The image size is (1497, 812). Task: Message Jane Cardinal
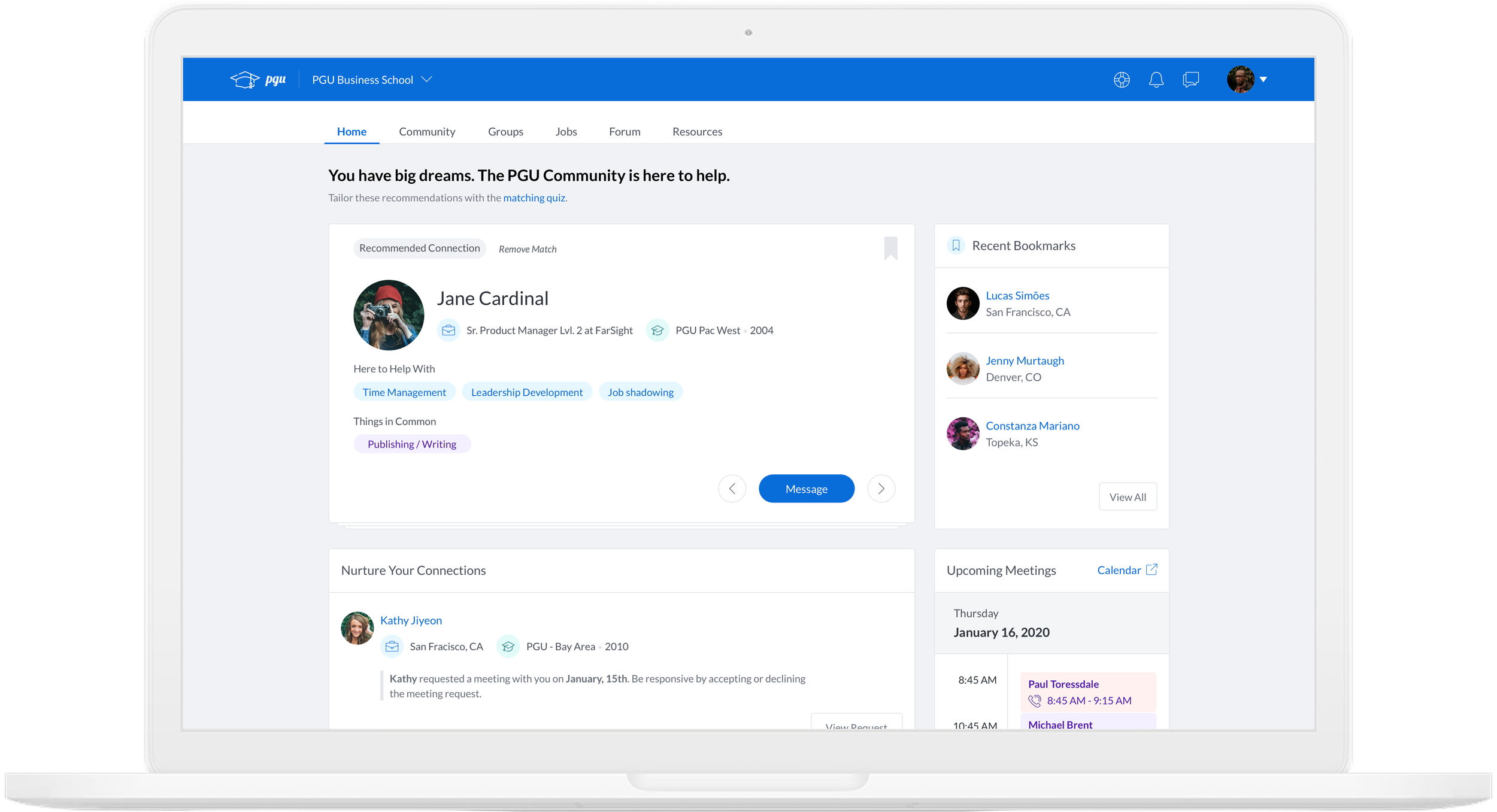806,489
